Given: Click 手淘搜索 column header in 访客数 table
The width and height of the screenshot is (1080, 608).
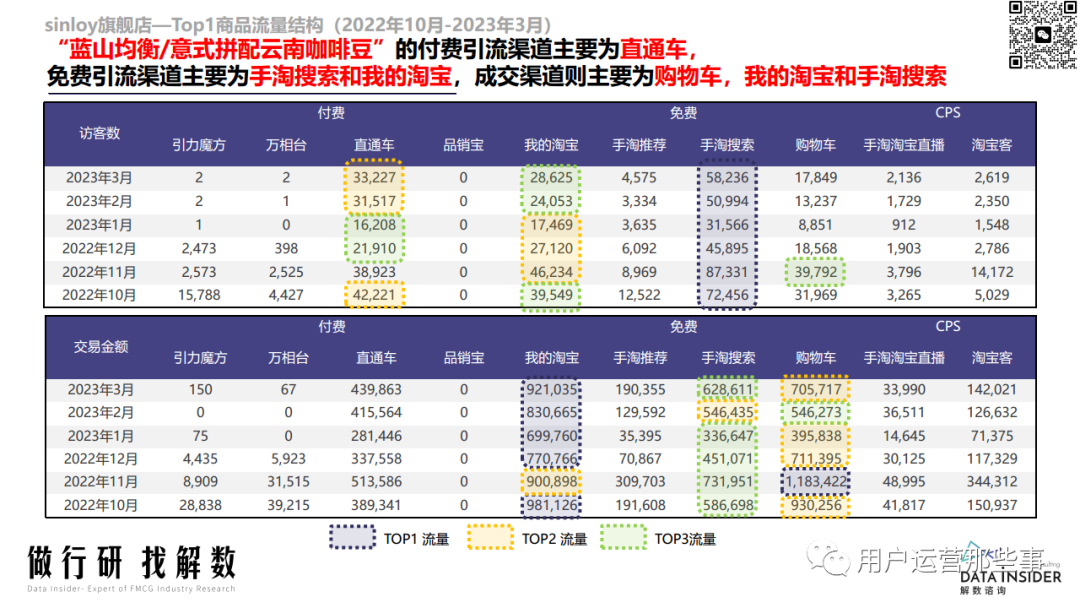Looking at the screenshot, I should (727, 145).
